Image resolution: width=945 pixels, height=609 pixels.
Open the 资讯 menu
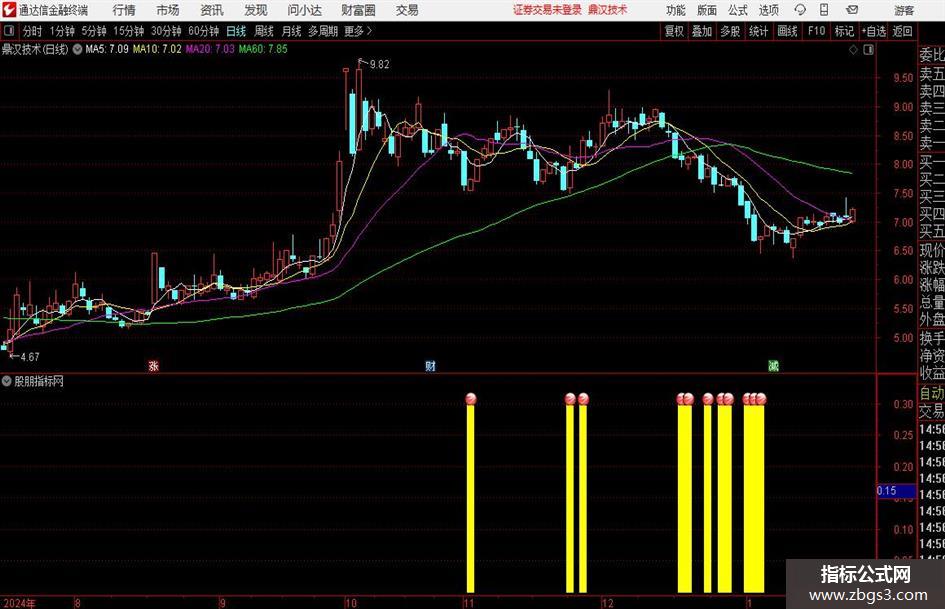(212, 10)
